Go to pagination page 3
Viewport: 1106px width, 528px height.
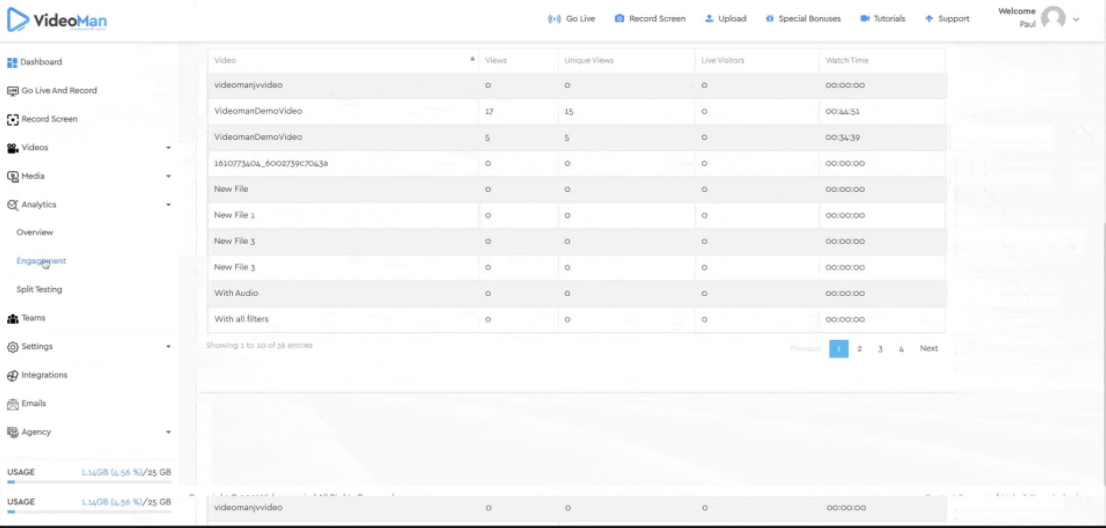tap(880, 348)
